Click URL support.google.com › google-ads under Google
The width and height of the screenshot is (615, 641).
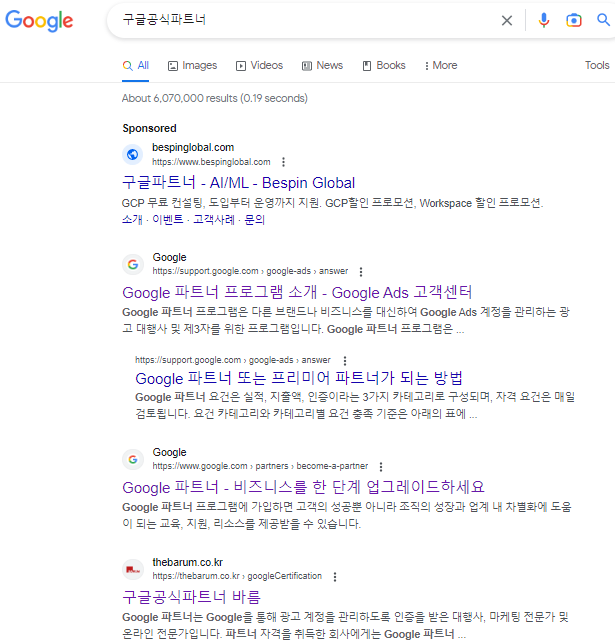250,271
